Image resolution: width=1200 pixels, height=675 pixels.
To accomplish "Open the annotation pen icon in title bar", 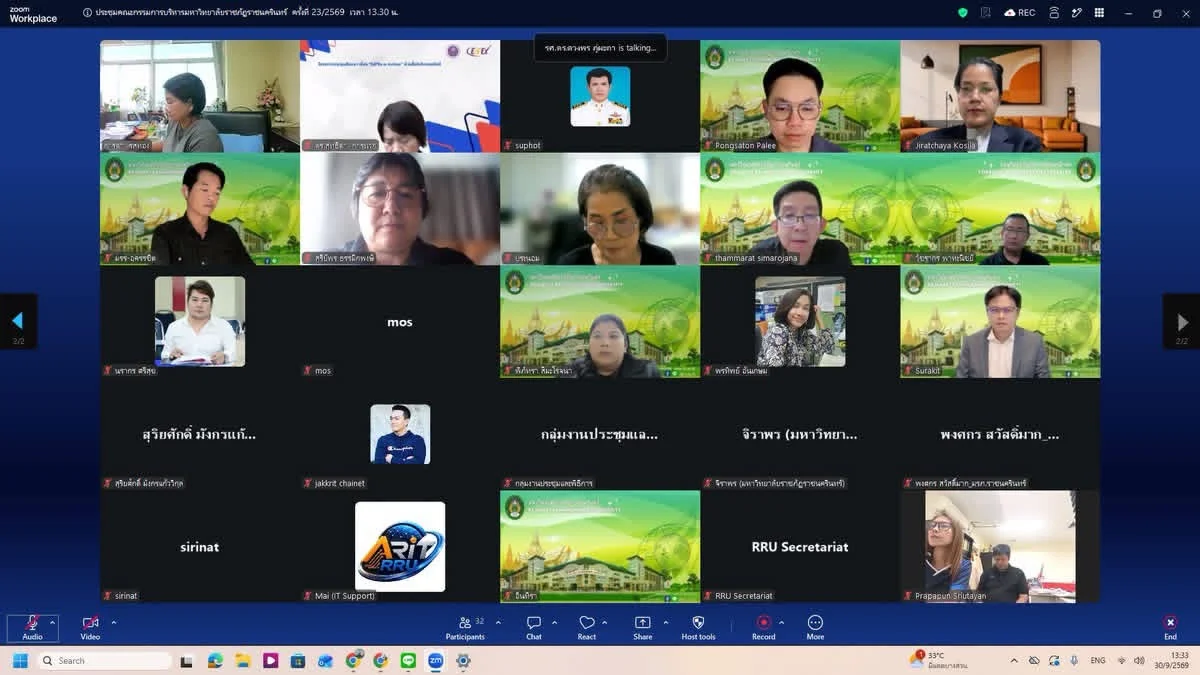I will tap(1077, 13).
